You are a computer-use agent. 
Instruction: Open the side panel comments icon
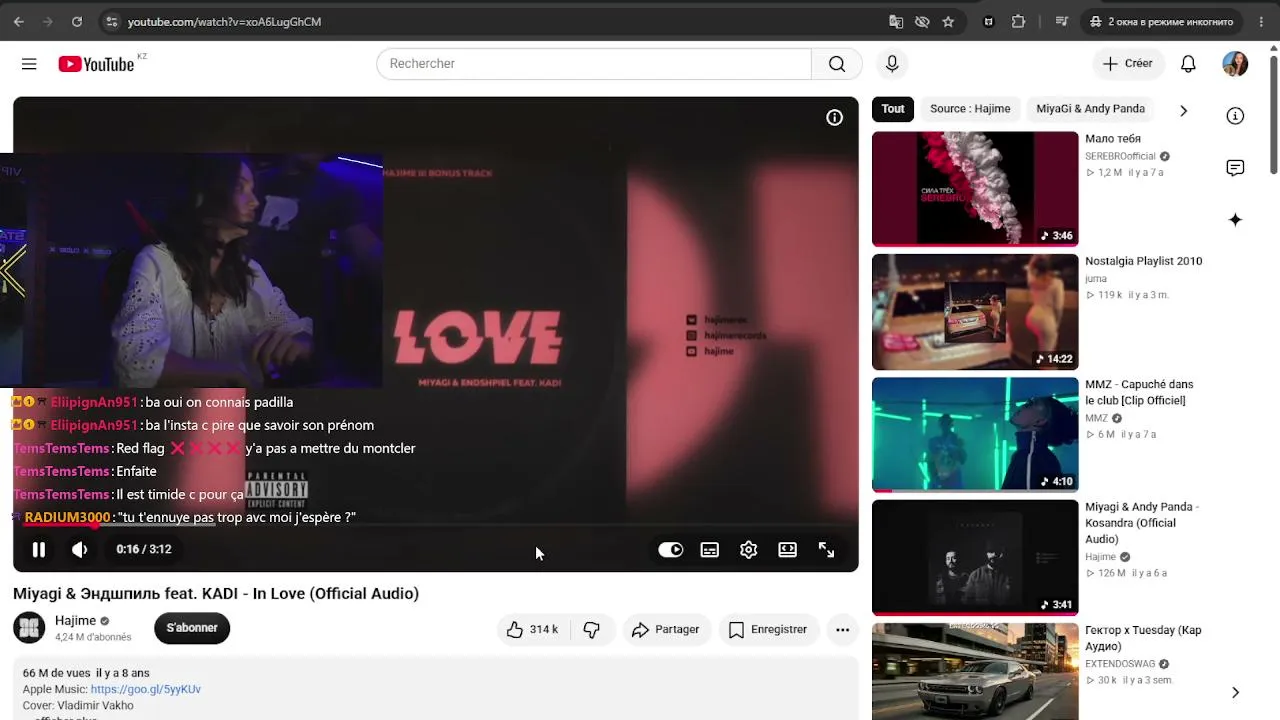[x=1235, y=168]
